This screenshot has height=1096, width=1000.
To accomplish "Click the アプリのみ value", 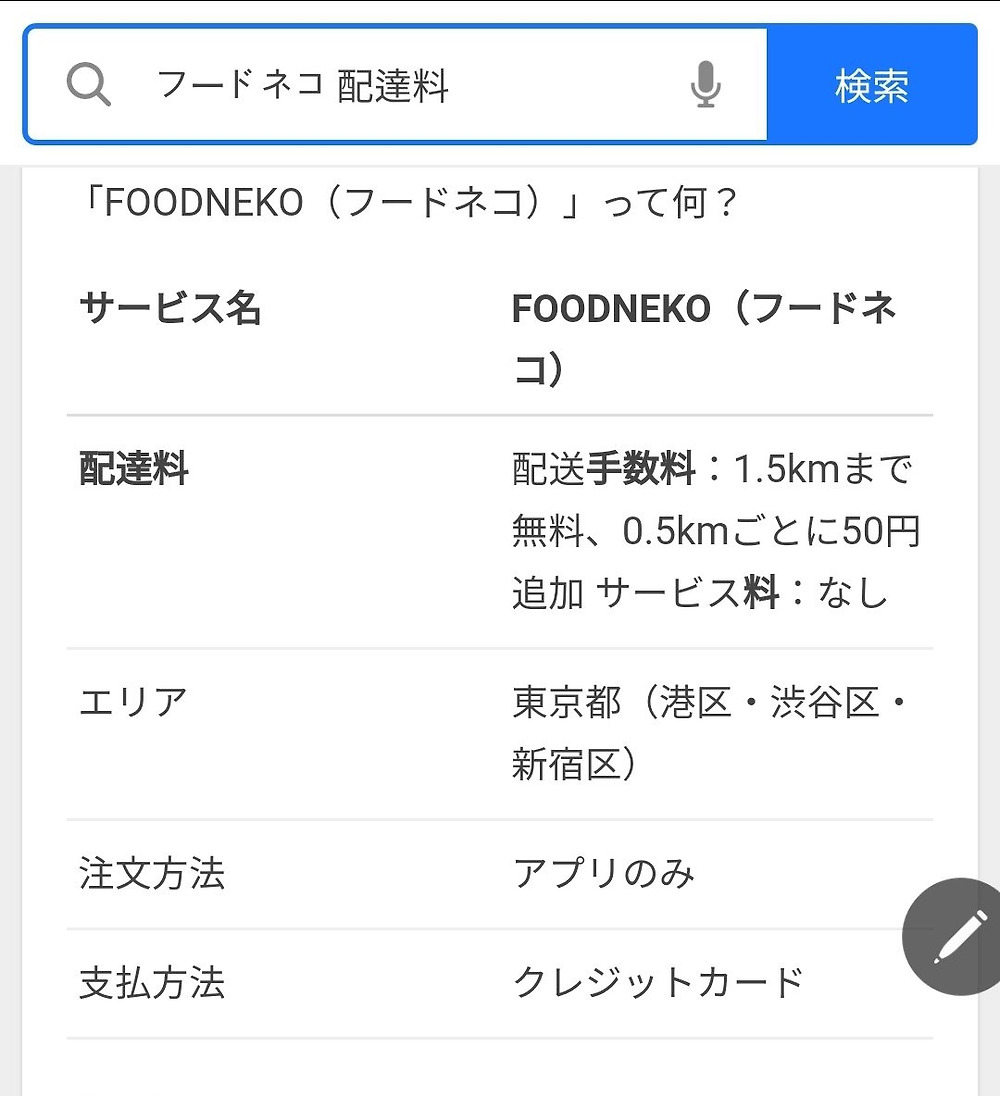I will 603,874.
